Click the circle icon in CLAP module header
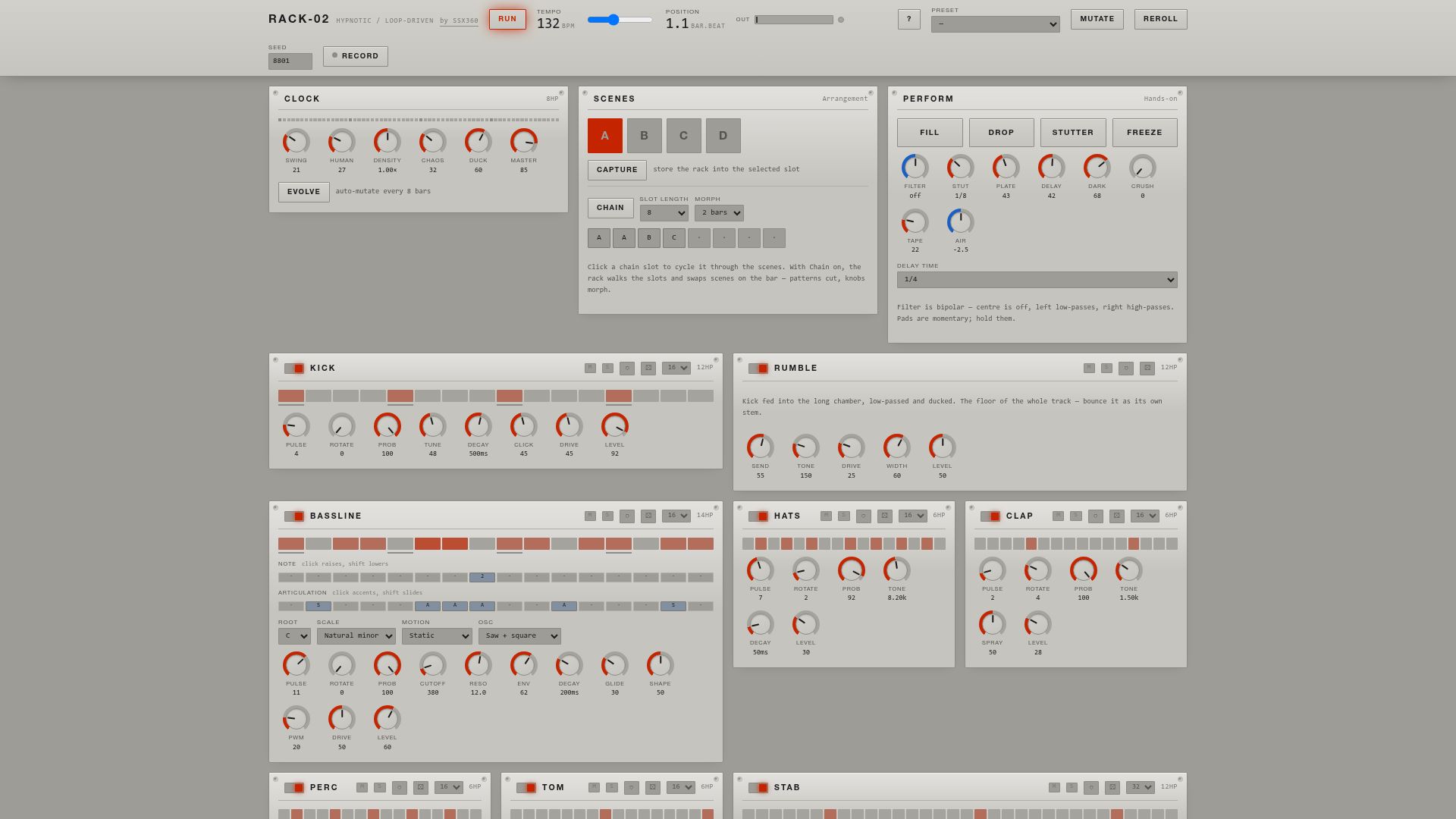This screenshot has height=819, width=1456. (1096, 516)
